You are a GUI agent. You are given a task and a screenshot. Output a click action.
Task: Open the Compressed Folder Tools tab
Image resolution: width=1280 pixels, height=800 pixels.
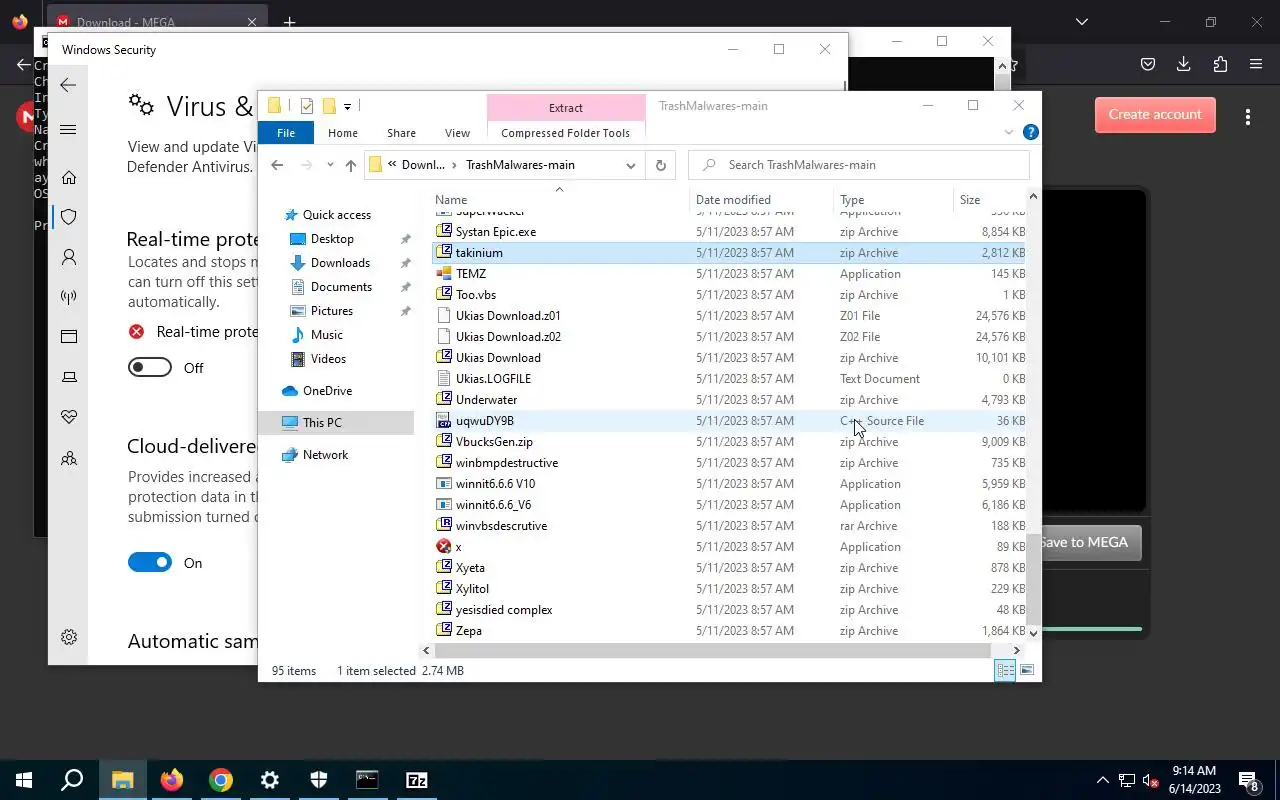566,133
